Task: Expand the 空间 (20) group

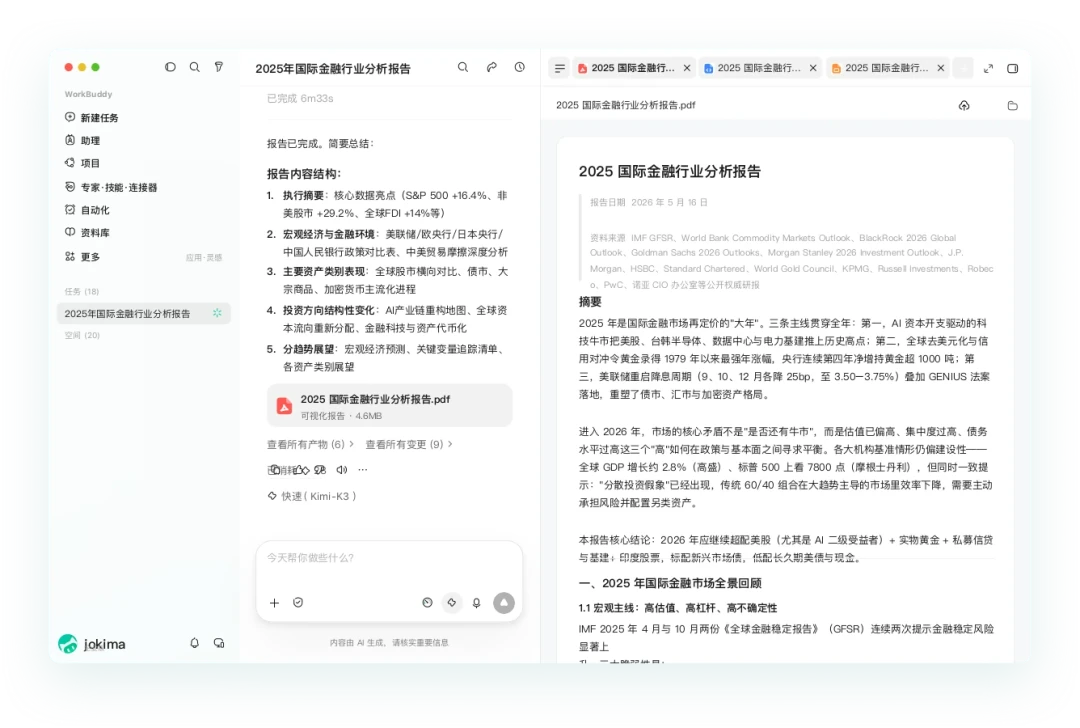Action: point(82,335)
